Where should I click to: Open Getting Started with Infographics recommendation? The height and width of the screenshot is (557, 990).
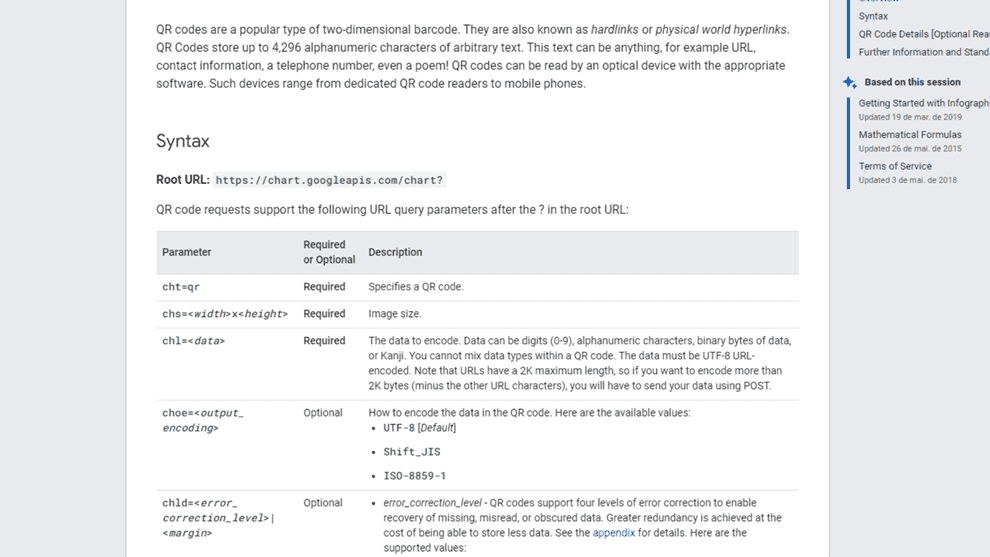coord(924,103)
